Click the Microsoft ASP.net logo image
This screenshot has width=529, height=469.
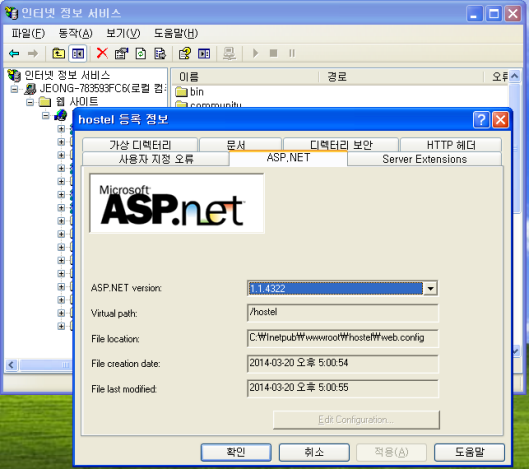click(x=177, y=203)
